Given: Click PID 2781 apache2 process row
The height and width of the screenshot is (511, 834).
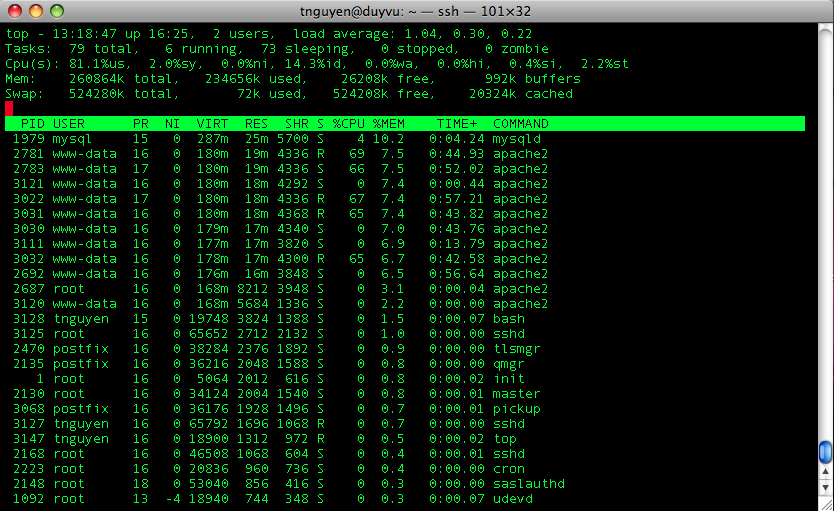Looking at the screenshot, I should 280,154.
